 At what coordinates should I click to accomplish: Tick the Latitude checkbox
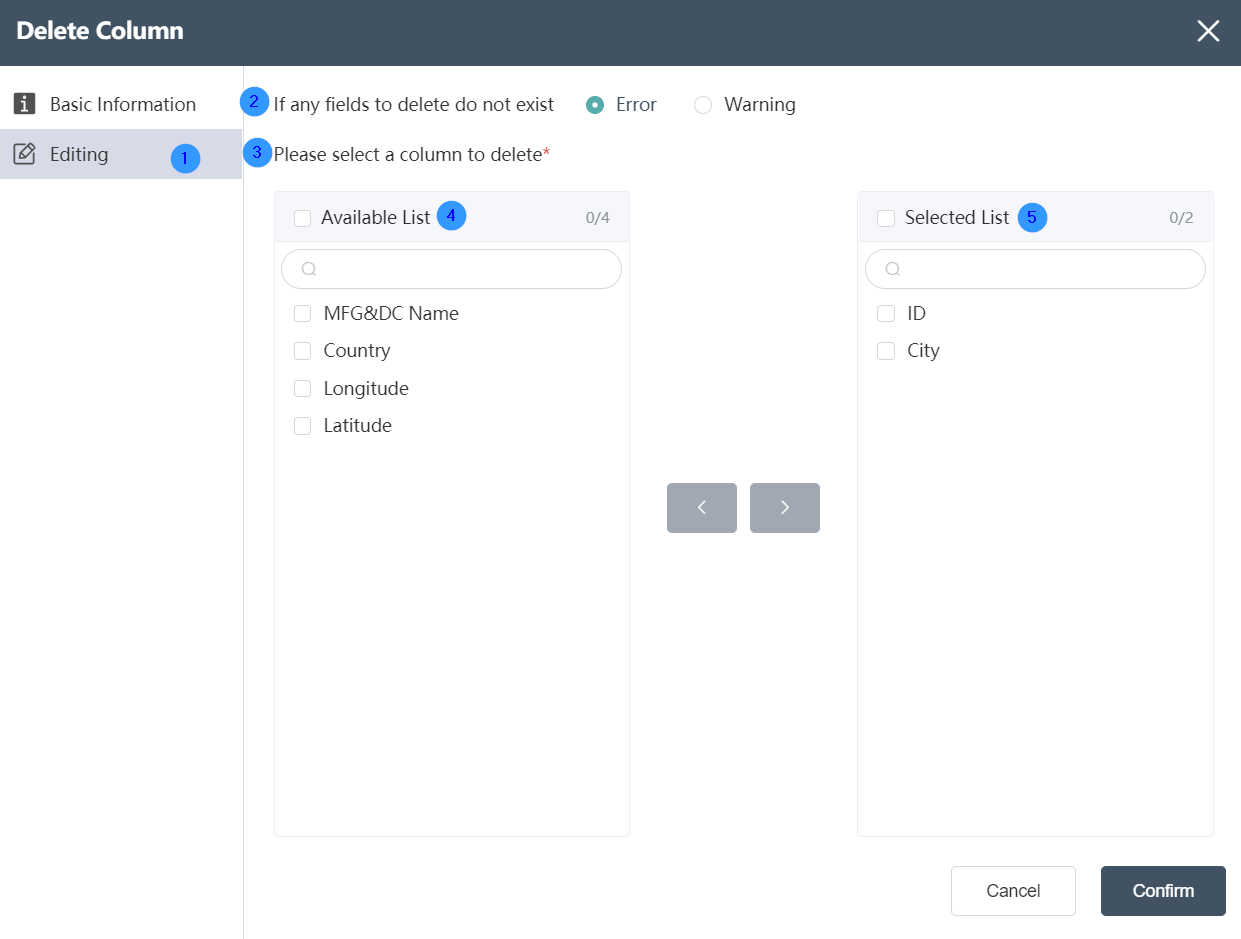point(303,426)
